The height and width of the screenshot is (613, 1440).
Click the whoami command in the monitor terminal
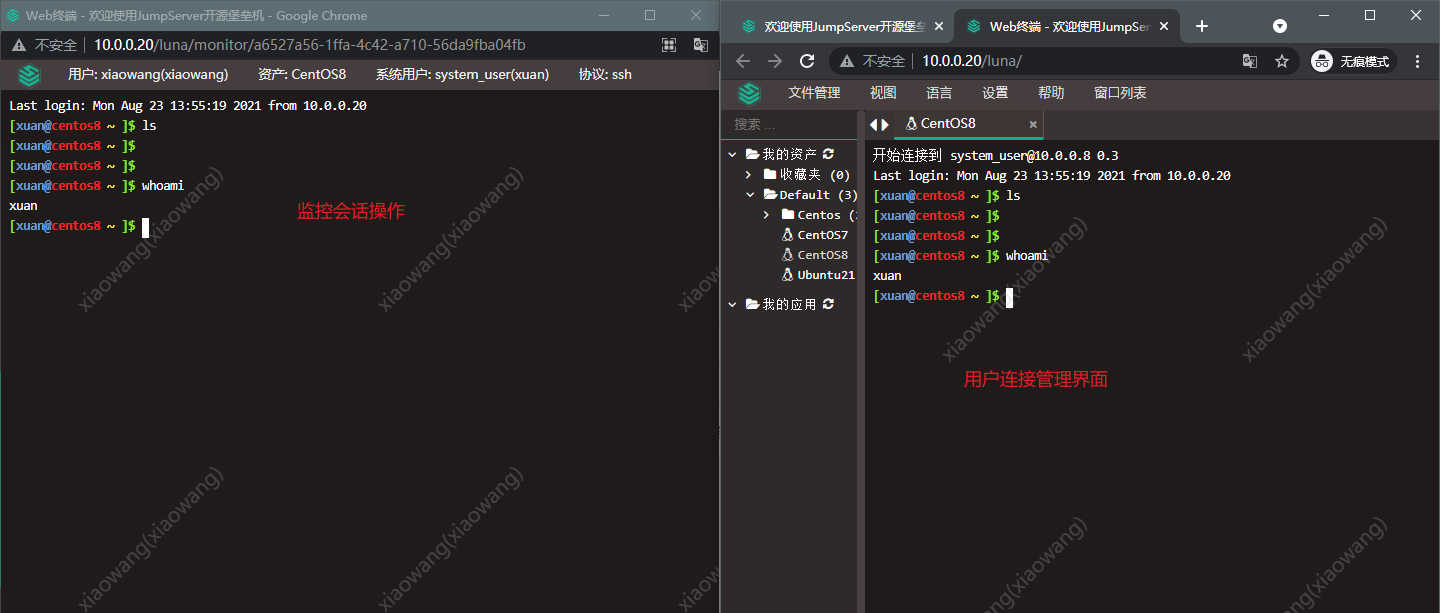click(x=163, y=186)
